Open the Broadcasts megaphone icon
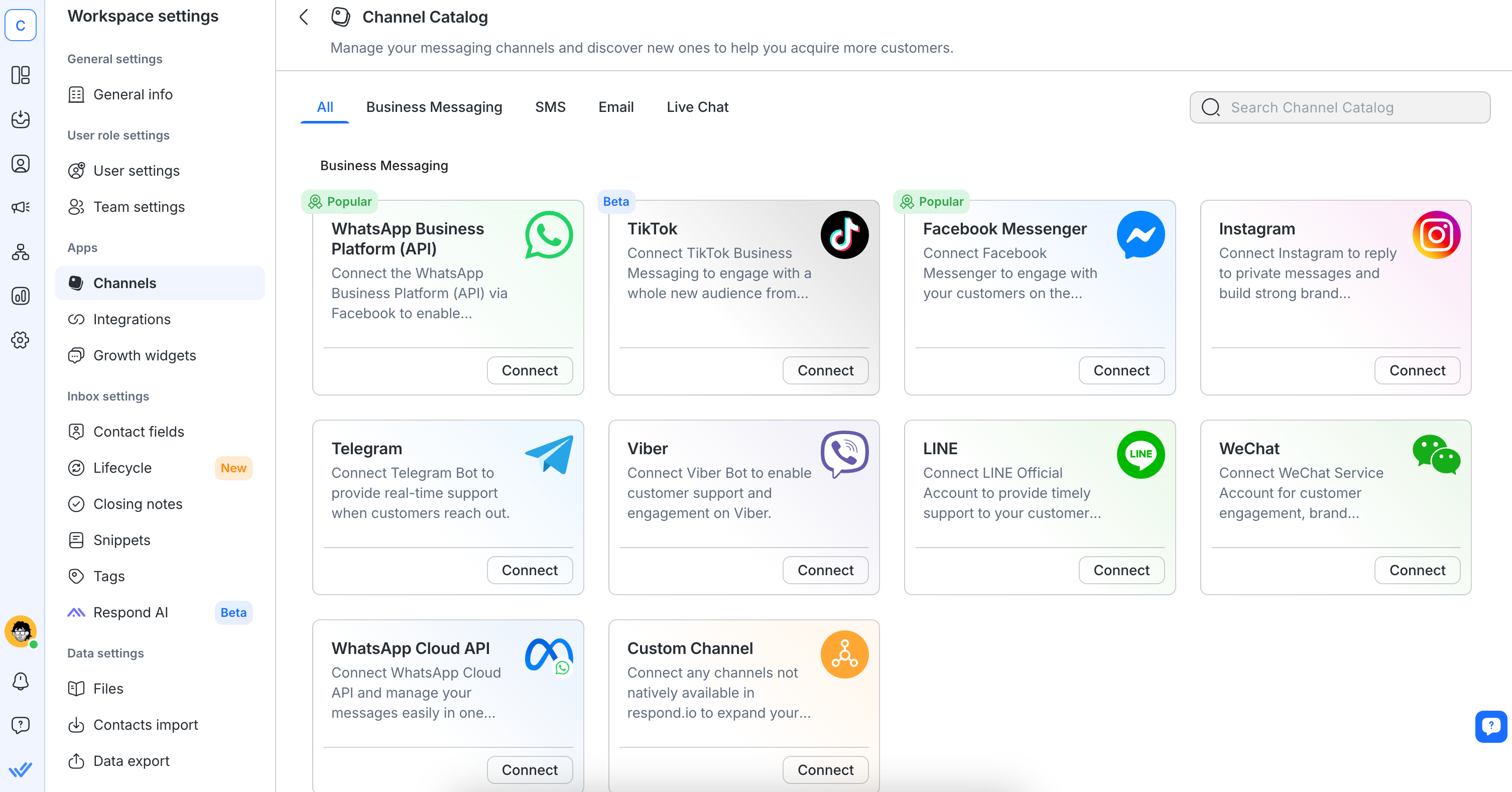 21,206
